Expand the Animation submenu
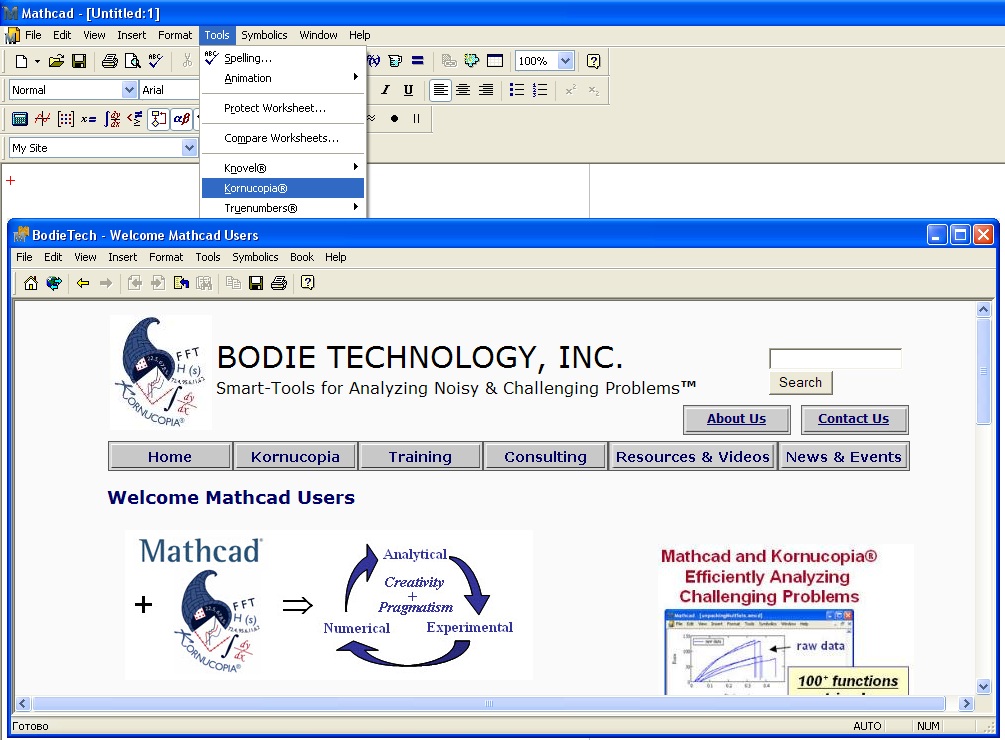This screenshot has width=1005, height=740. click(x=282, y=78)
